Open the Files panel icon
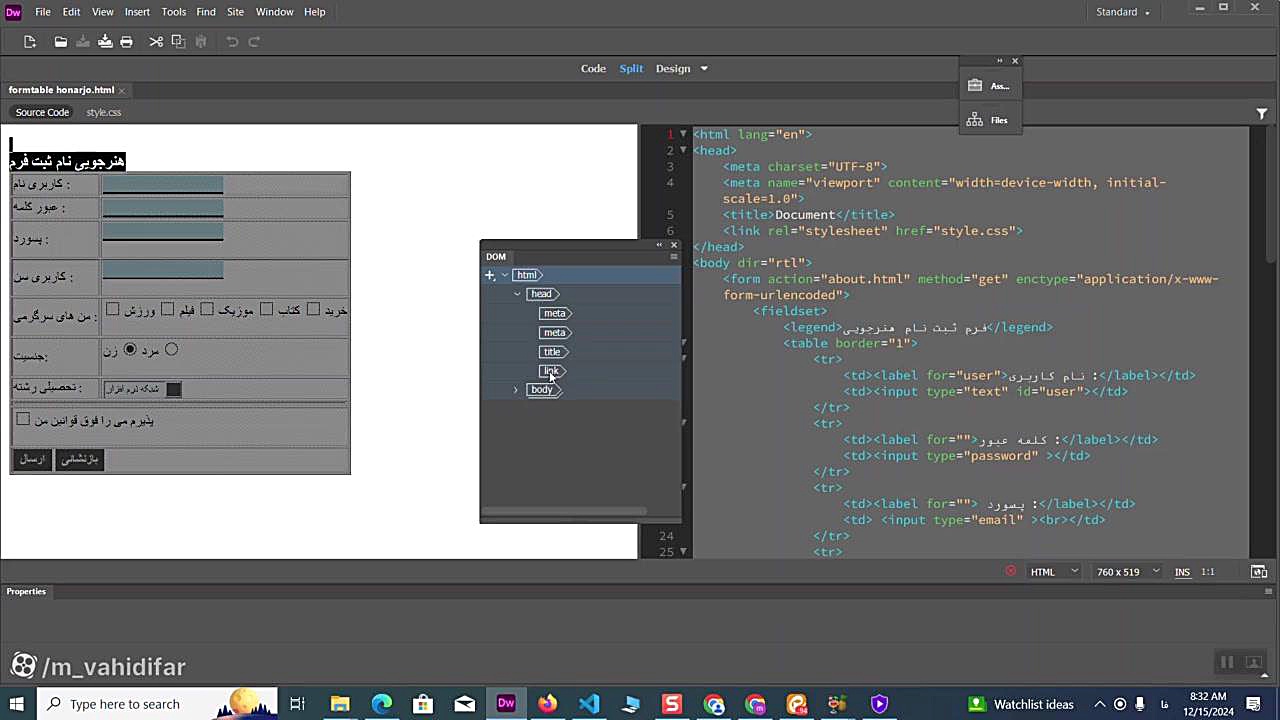 [975, 120]
